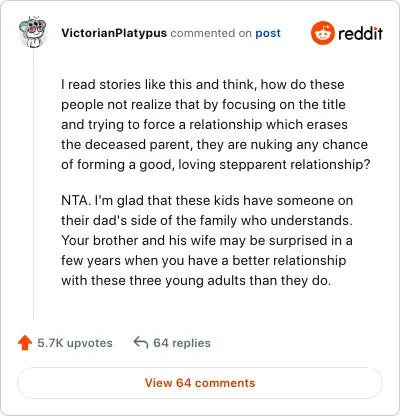Follow the blue "post" link
Image resolution: width=400 pixels, height=416 pixels.
268,33
